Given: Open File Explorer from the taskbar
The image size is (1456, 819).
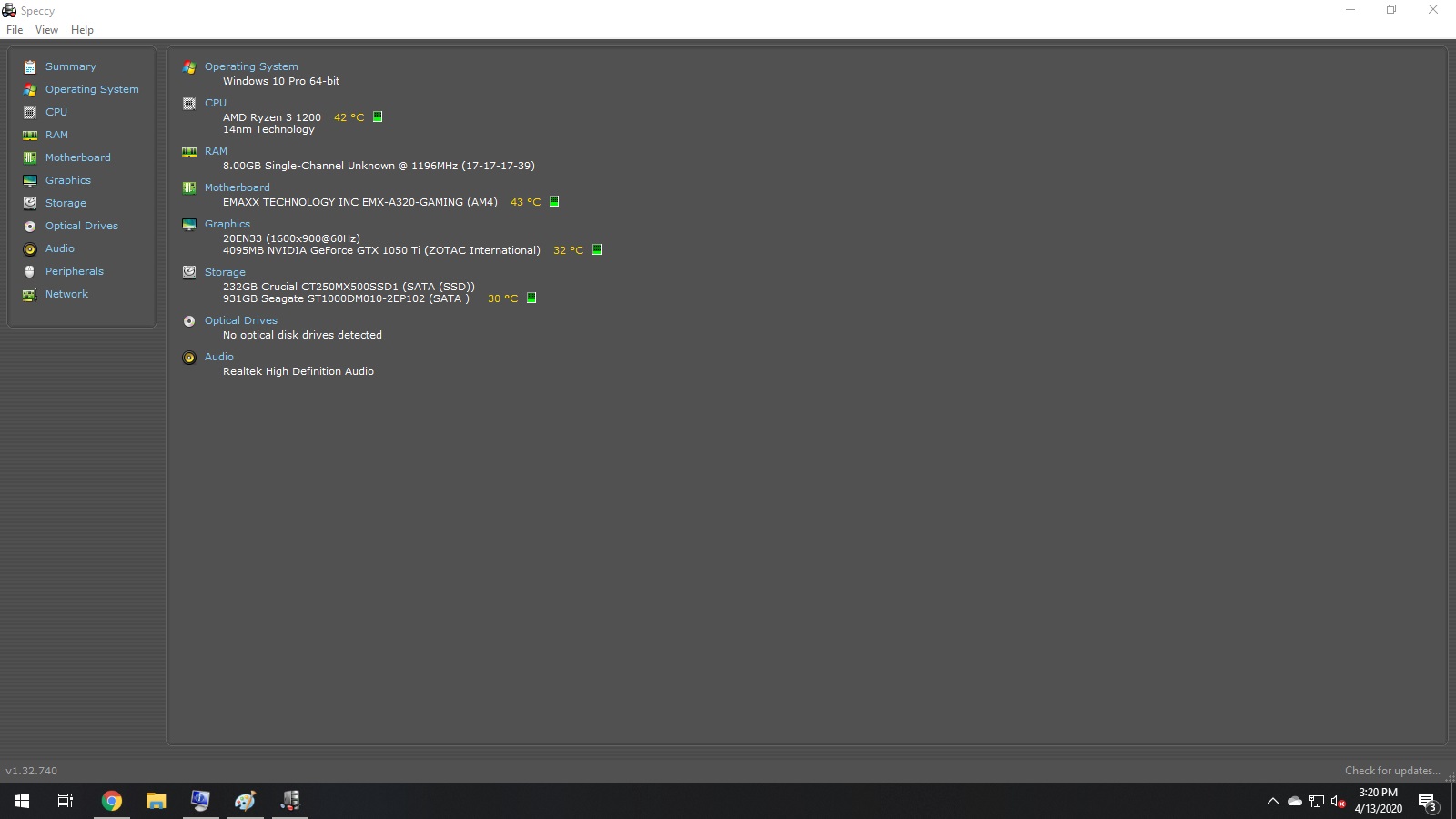Looking at the screenshot, I should 156,801.
